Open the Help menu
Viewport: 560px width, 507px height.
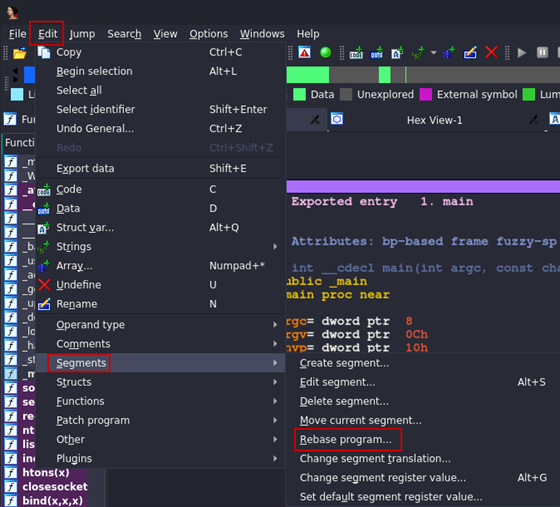(308, 34)
